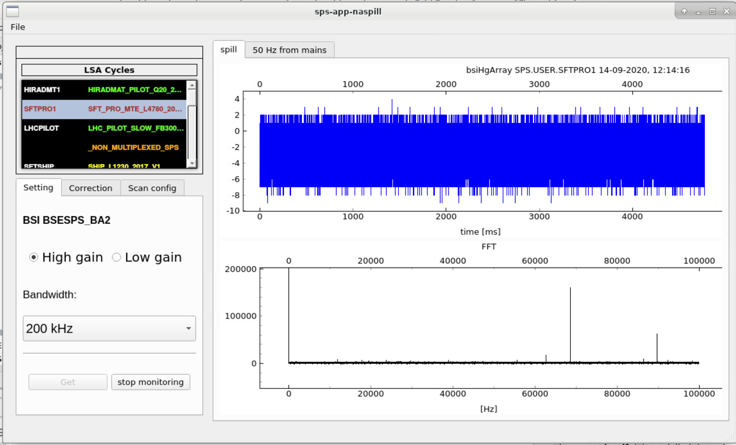Open the Scan config tab
Screen dimensions: 736x445
(x=152, y=188)
